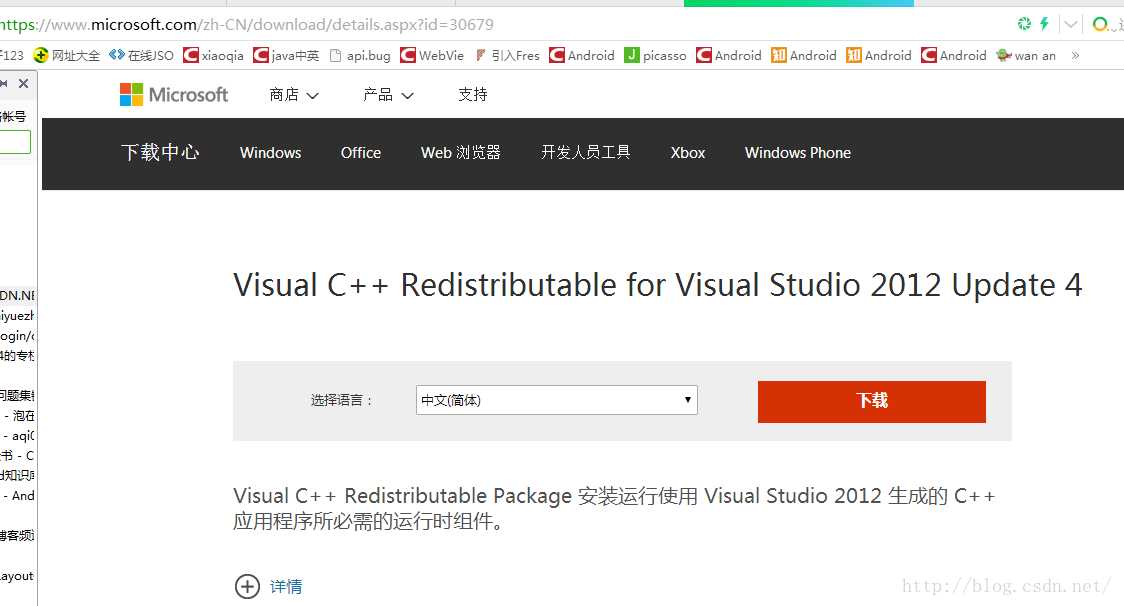Expand the 产品 menu

[388, 95]
